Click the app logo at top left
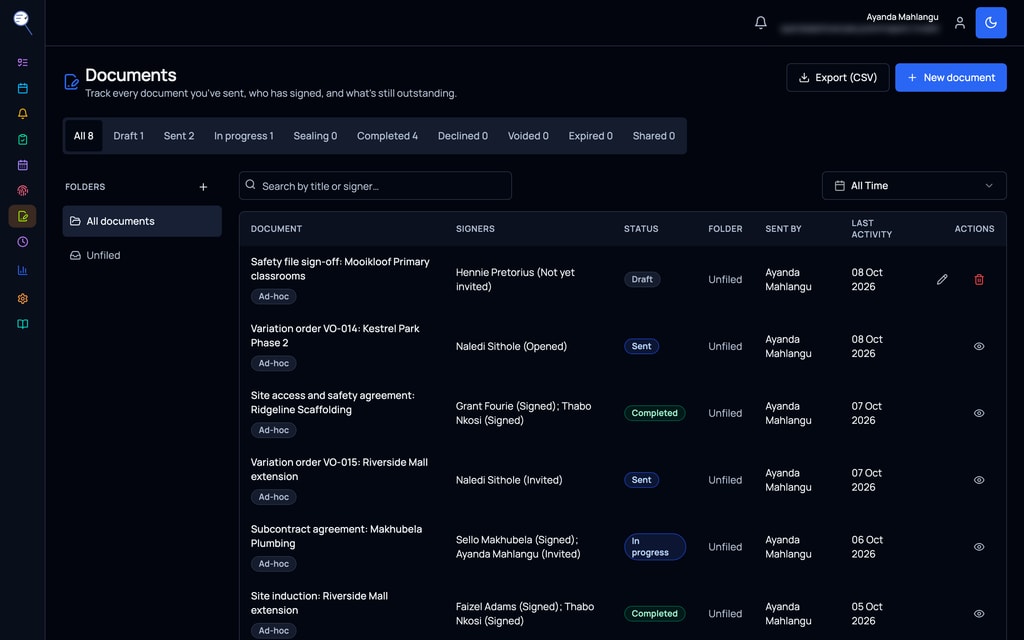This screenshot has height=640, width=1024. click(23, 22)
